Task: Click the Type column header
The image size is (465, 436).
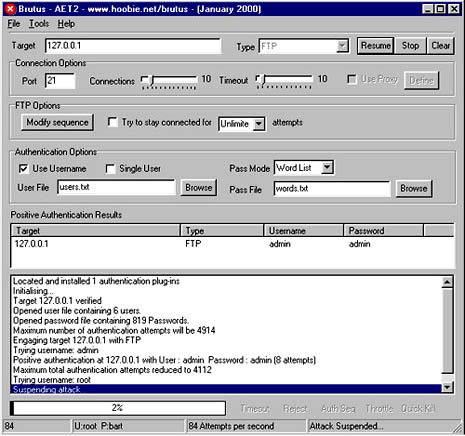Action: 222,231
